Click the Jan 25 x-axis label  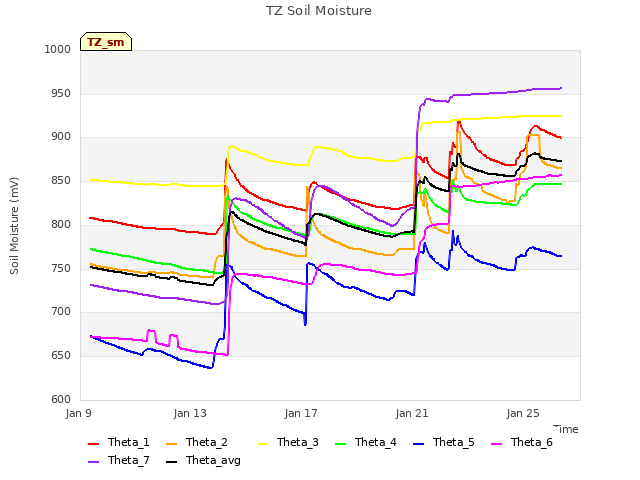coord(523,413)
